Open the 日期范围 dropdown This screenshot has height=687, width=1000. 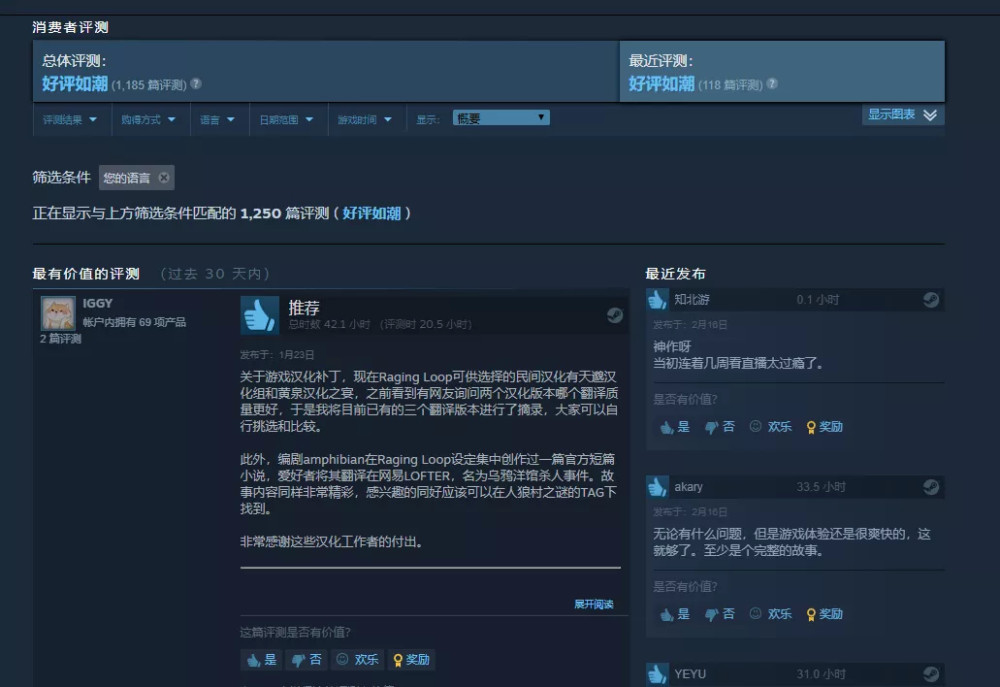(x=287, y=118)
